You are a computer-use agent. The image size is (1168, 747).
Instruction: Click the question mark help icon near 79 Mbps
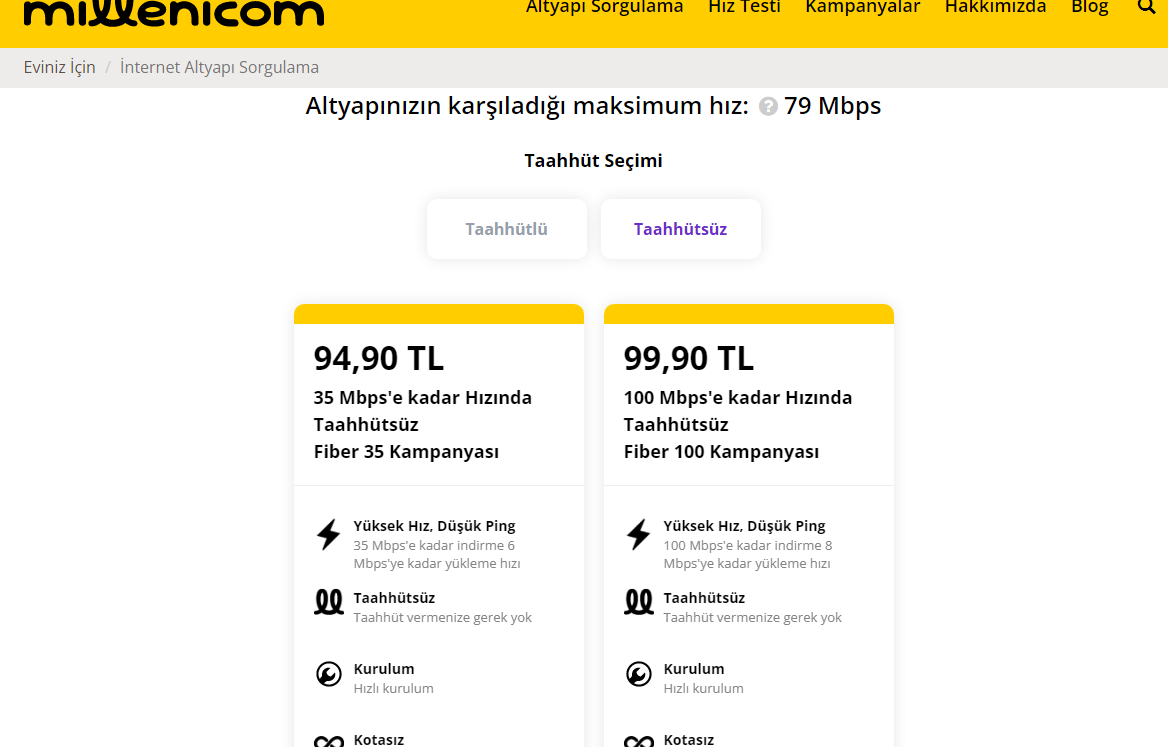click(x=768, y=106)
